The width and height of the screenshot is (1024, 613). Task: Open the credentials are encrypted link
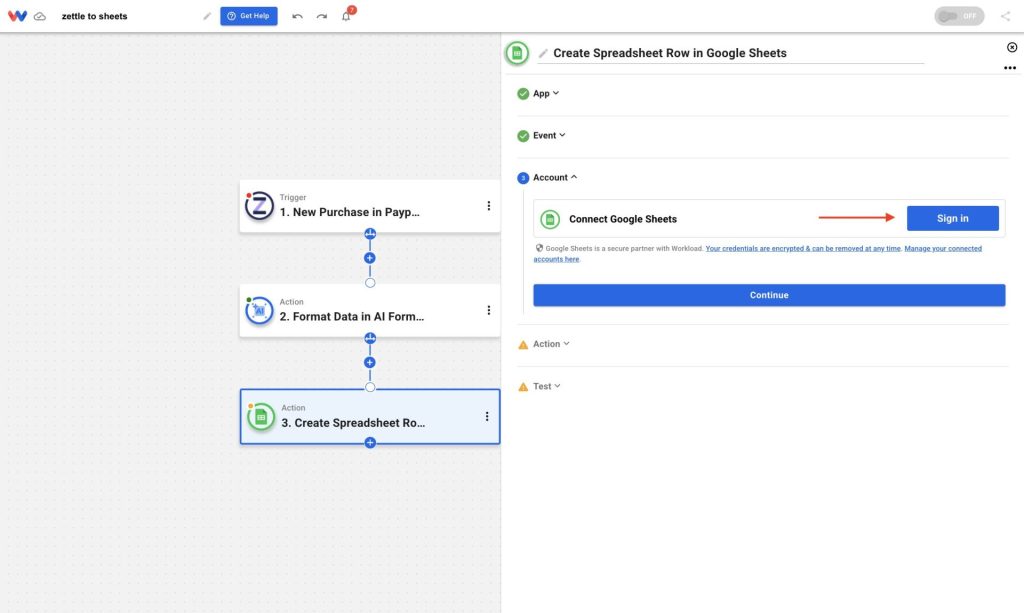pyautogui.click(x=803, y=249)
